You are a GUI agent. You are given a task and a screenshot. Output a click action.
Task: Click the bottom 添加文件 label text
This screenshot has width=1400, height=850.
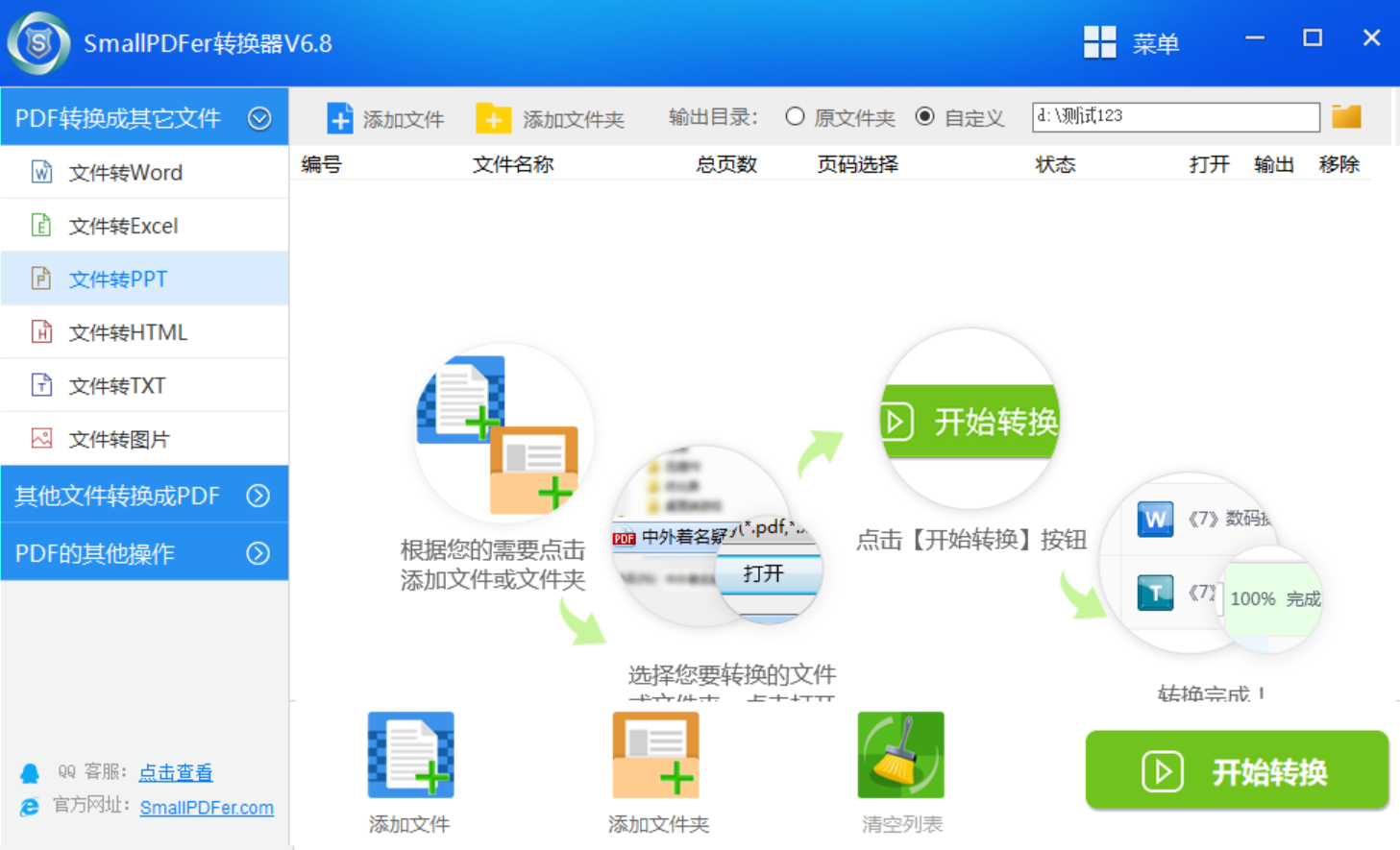(409, 824)
